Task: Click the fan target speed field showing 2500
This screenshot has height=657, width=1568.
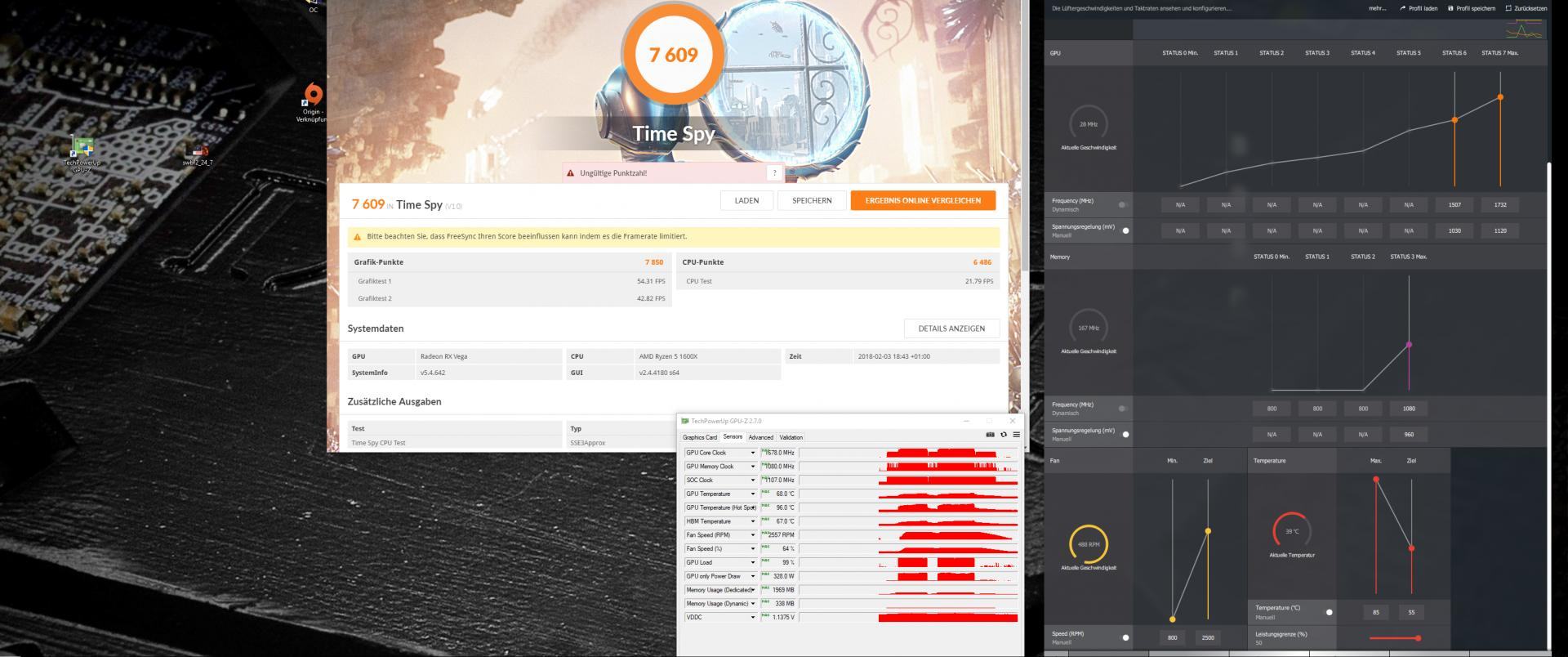Action: (1208, 637)
